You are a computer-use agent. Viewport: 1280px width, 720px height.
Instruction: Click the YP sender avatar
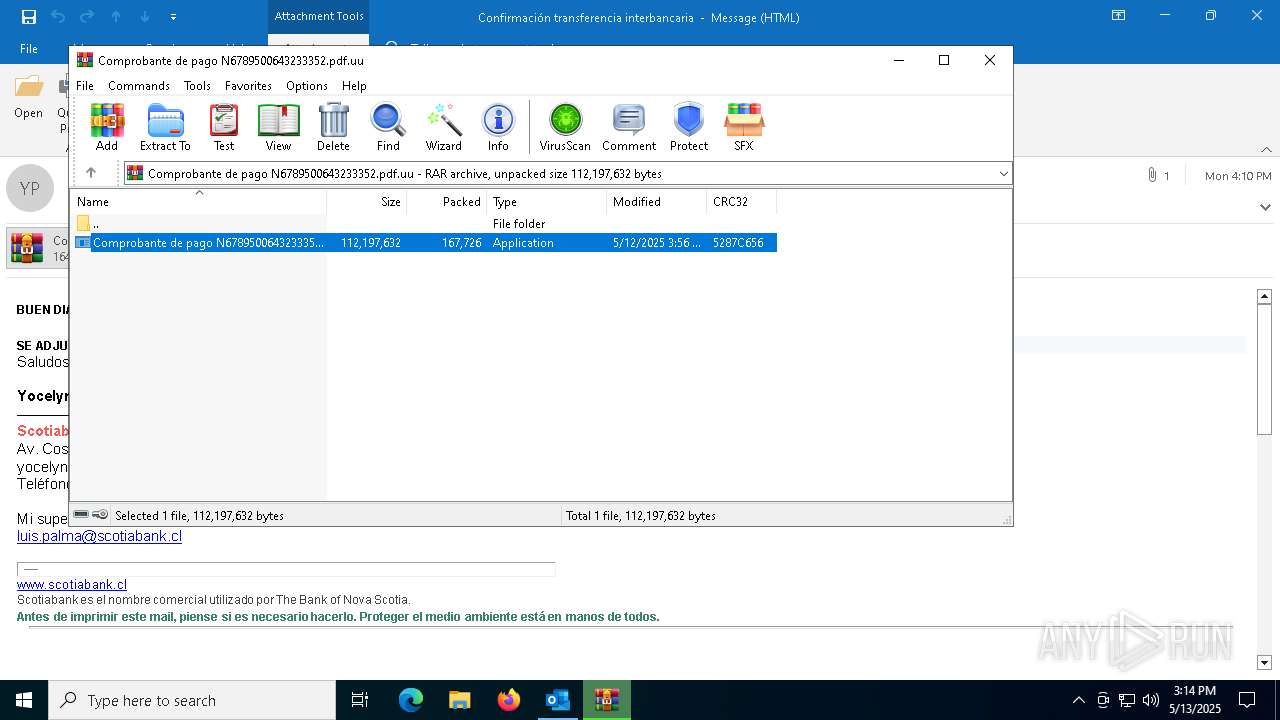click(x=30, y=188)
